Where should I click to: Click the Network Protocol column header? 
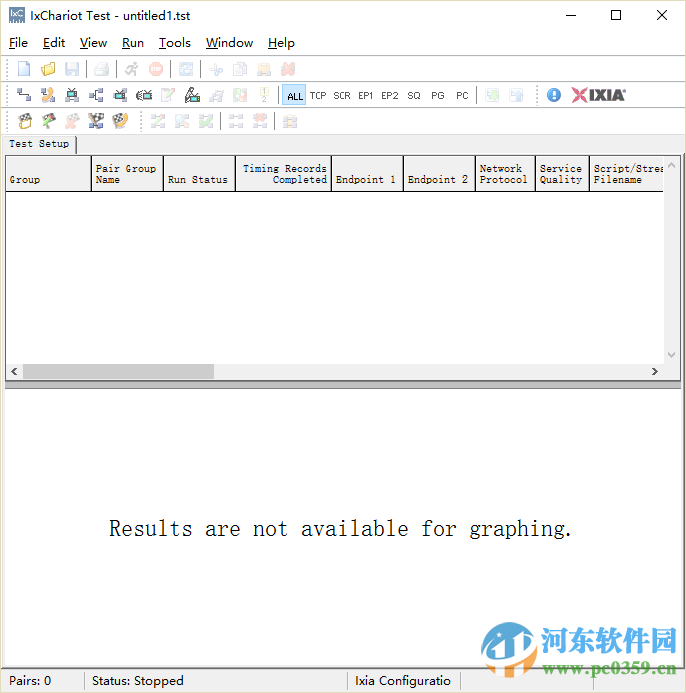coord(505,174)
